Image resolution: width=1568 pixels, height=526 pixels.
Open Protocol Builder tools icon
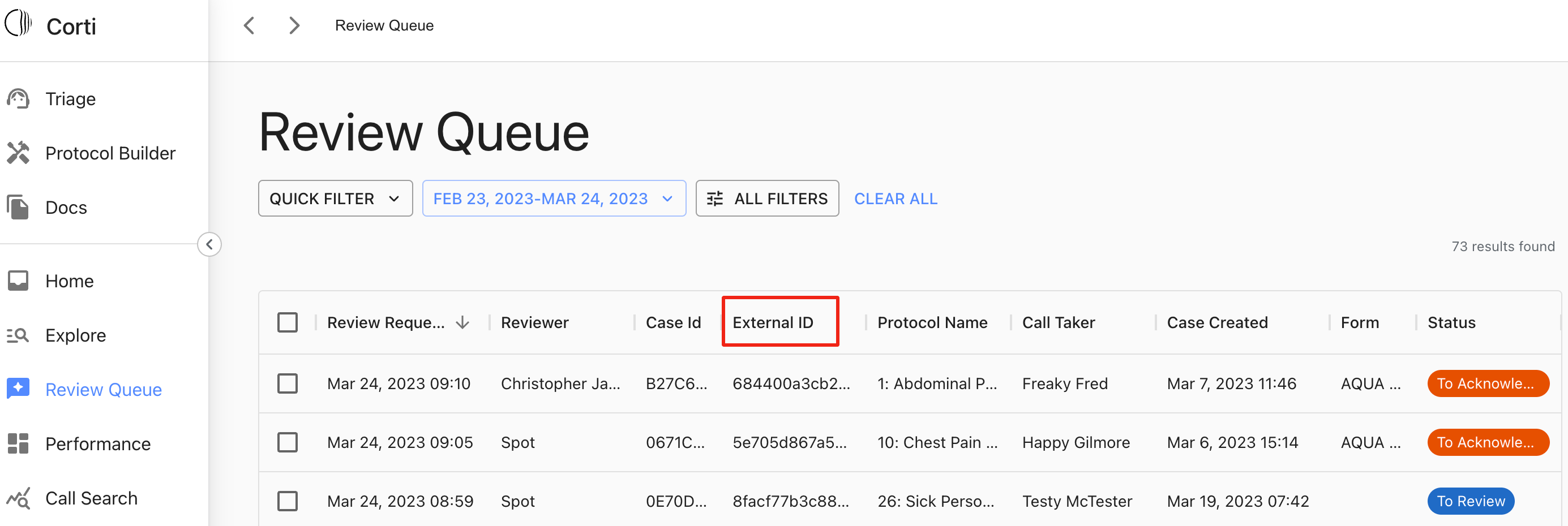click(18, 153)
